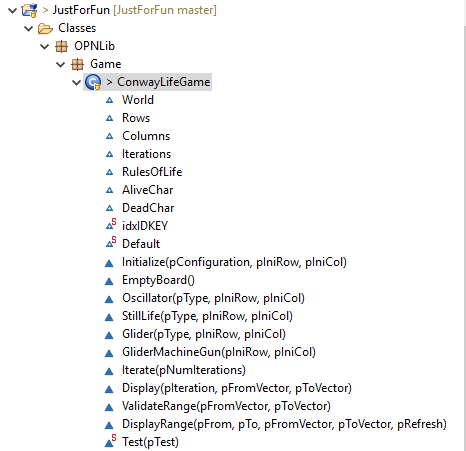Select Iterate(pNumIterations) in the tree
The image size is (466, 451).
(x=184, y=370)
